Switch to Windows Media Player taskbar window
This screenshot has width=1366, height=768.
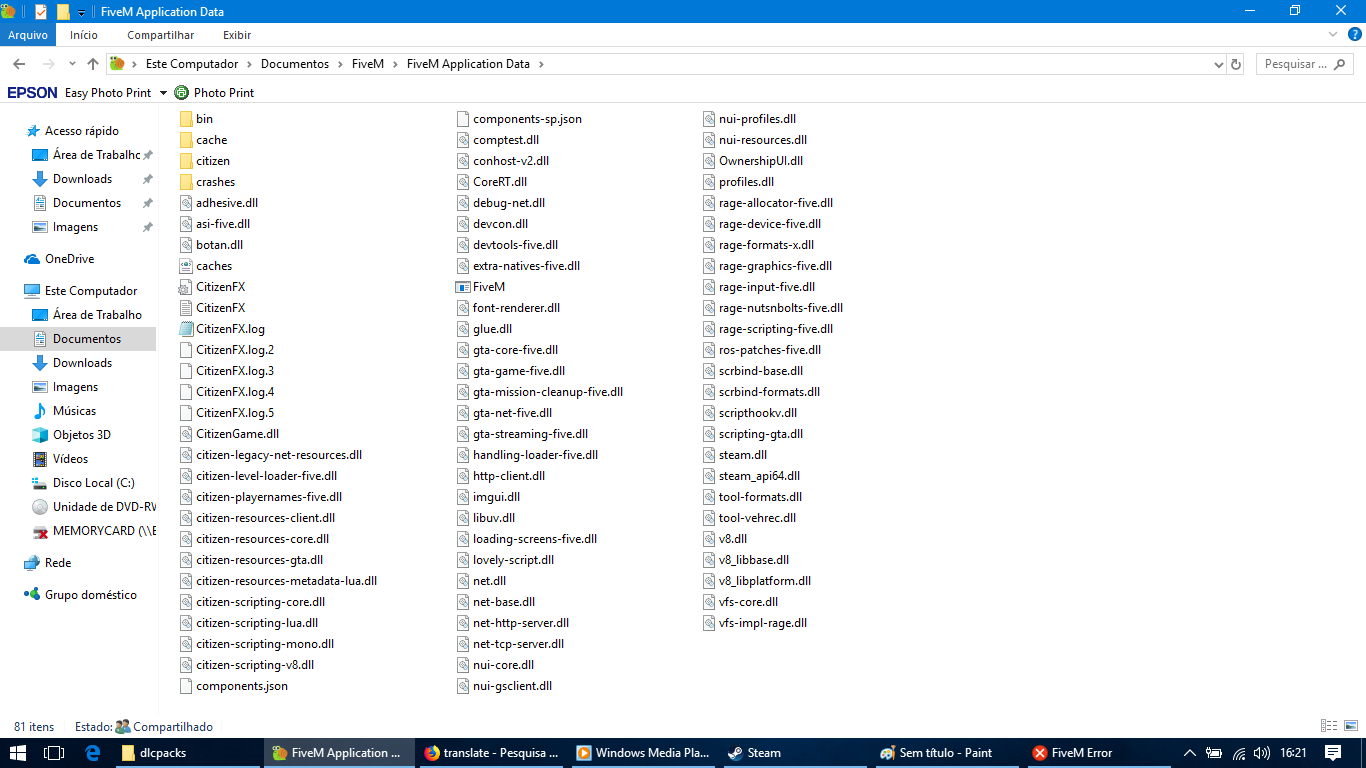[643, 753]
